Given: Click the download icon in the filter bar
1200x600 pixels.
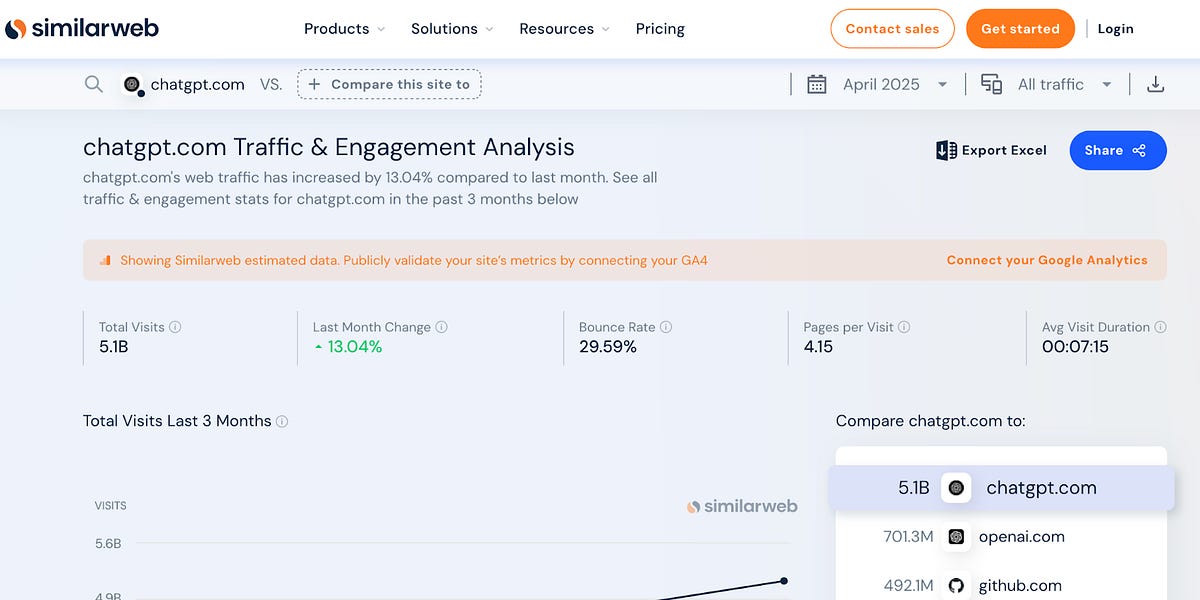Looking at the screenshot, I should [1155, 85].
